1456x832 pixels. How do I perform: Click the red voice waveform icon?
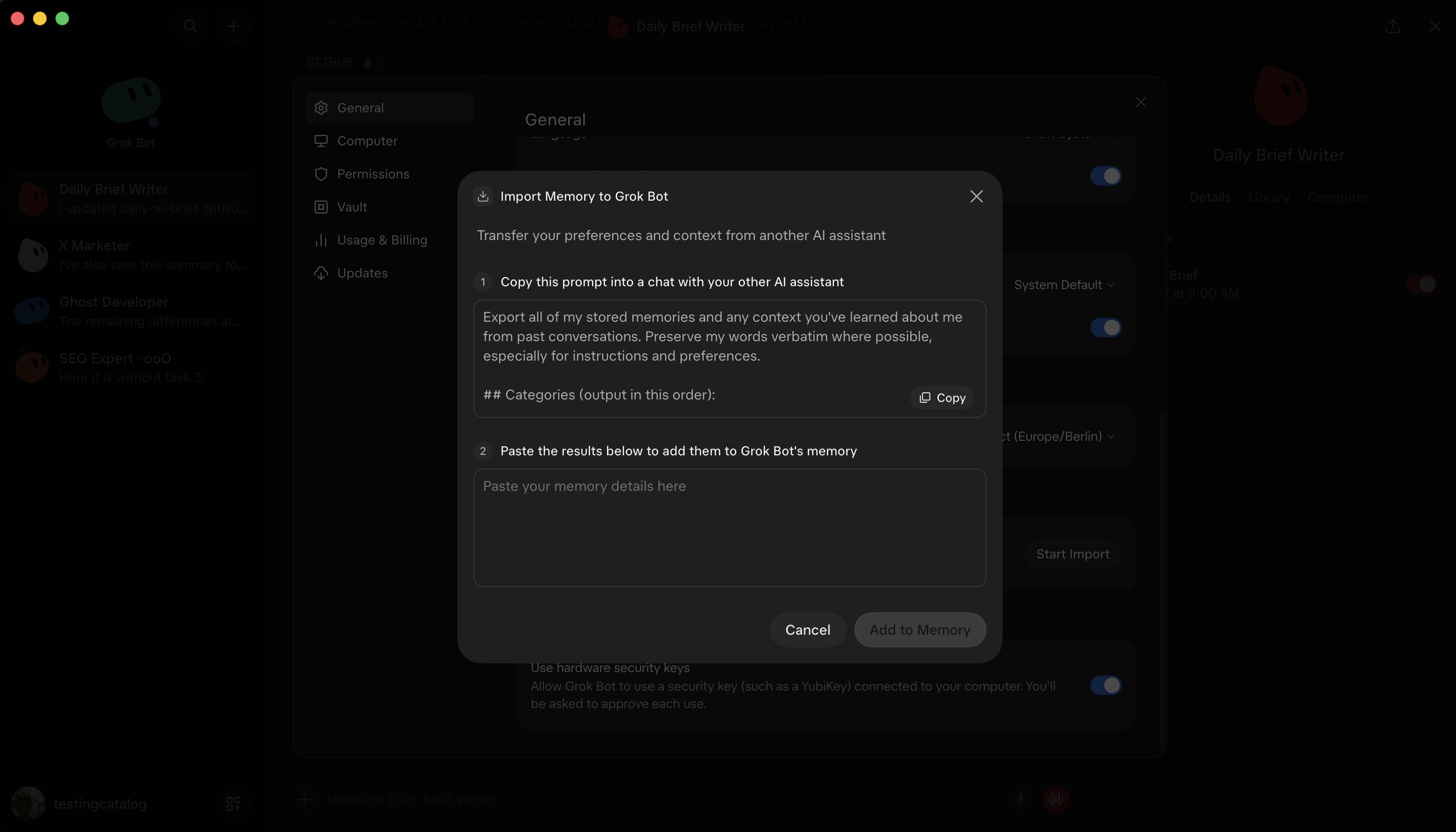(x=1056, y=799)
